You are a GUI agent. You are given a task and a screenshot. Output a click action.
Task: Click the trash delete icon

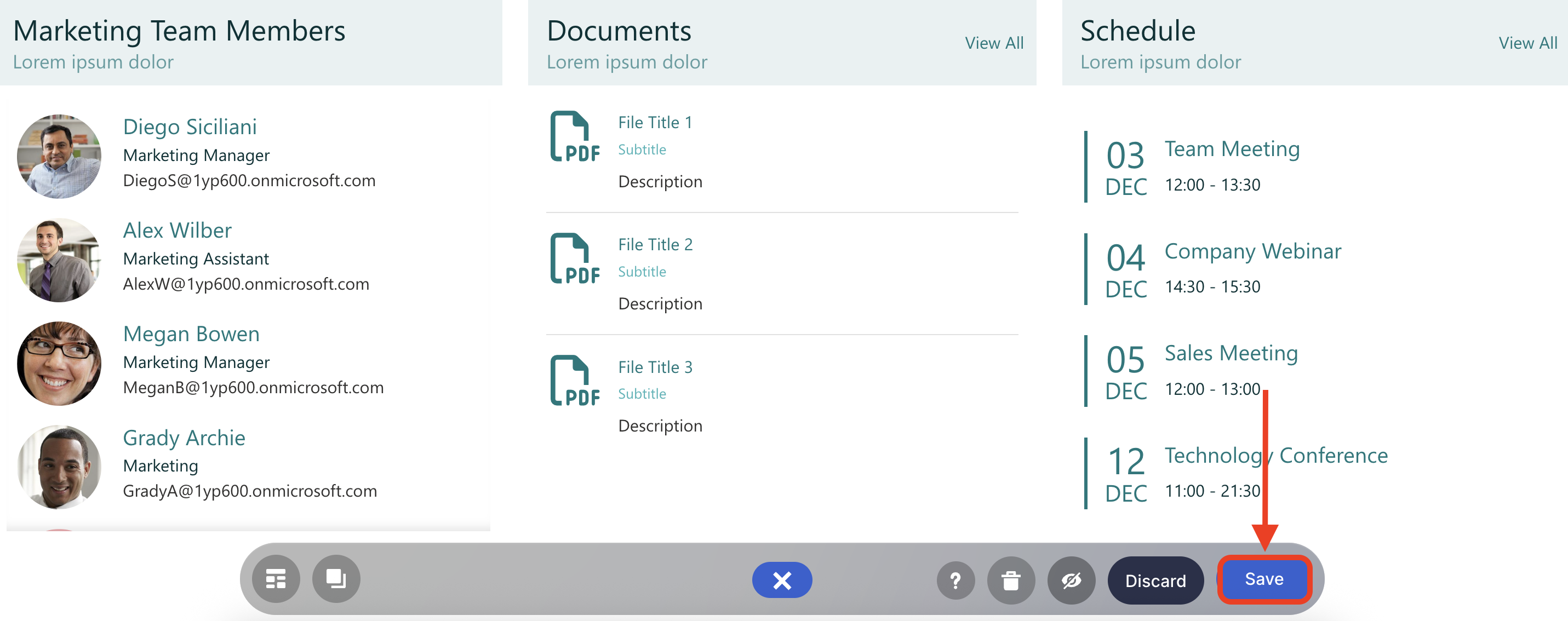tap(1010, 581)
